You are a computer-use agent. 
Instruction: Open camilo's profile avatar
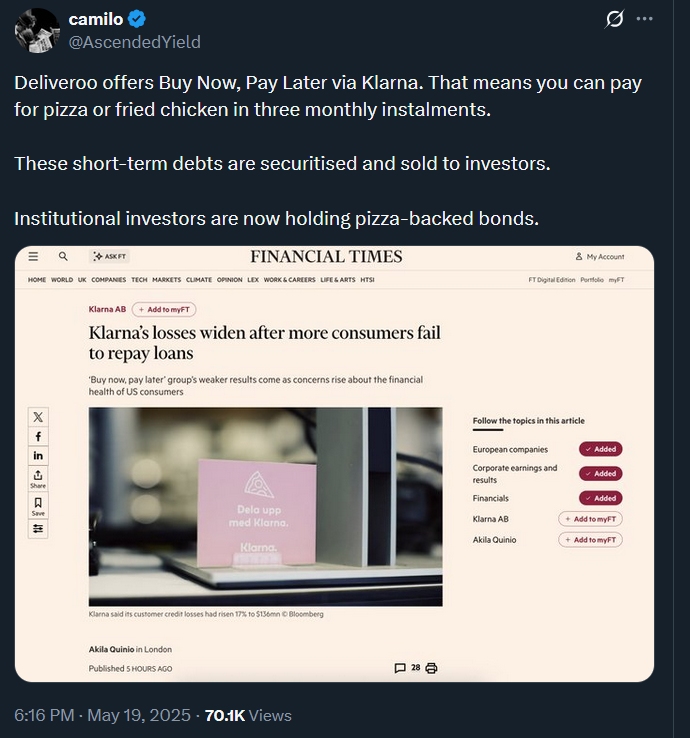(37, 31)
